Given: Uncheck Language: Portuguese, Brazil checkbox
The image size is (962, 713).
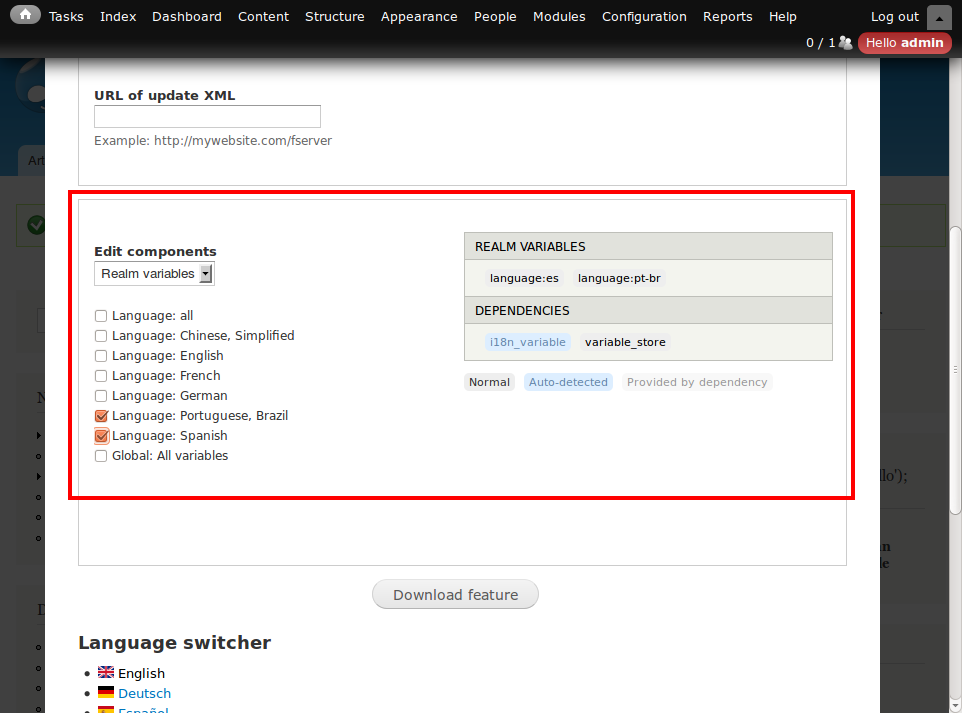Looking at the screenshot, I should tap(101, 416).
